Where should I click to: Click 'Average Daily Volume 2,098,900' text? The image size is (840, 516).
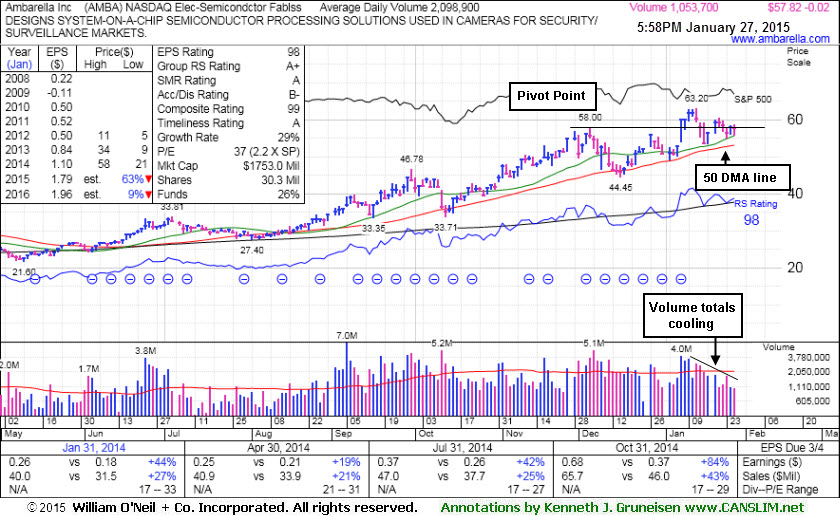(399, 8)
